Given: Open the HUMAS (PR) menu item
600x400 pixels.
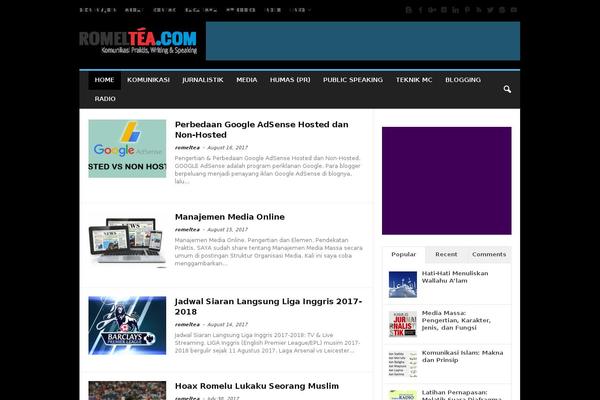Looking at the screenshot, I should [x=290, y=80].
